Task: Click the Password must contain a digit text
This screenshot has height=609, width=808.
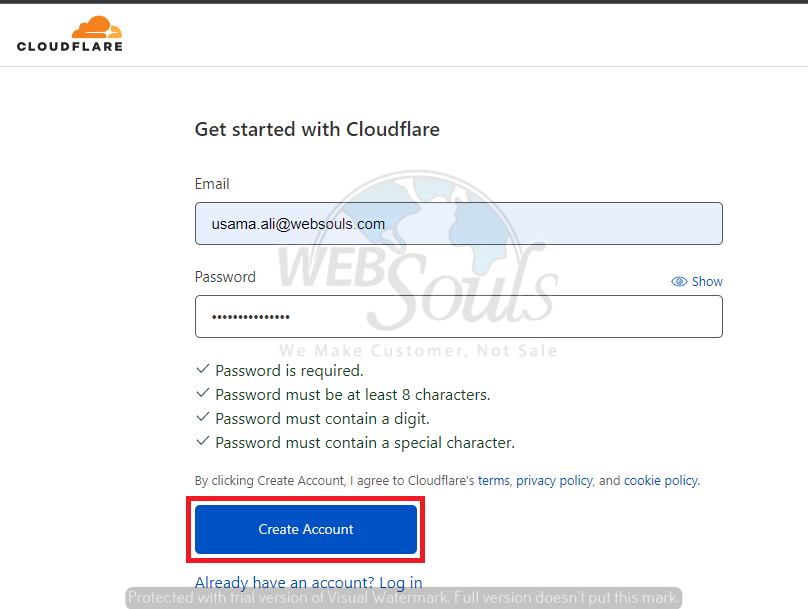Action: pyautogui.click(x=322, y=419)
